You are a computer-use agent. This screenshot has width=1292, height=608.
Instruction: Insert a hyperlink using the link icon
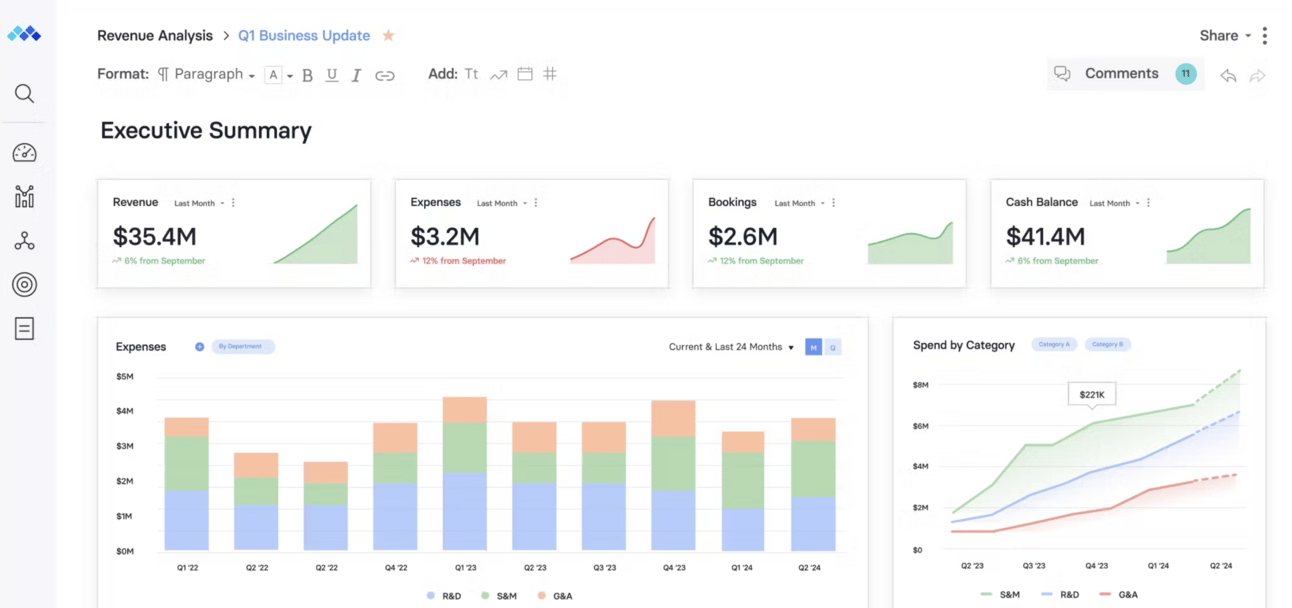tap(384, 75)
